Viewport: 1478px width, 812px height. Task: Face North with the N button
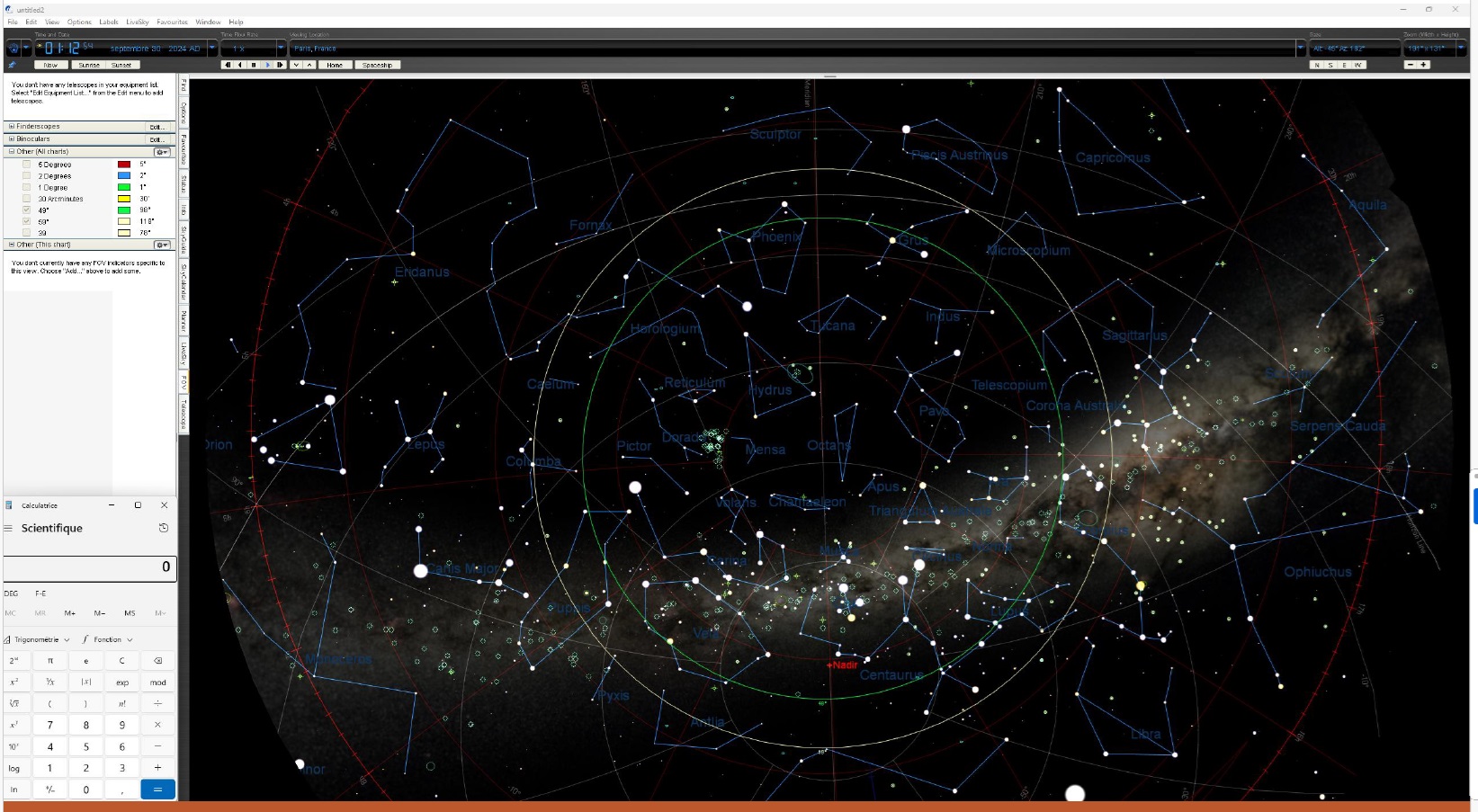[1317, 65]
